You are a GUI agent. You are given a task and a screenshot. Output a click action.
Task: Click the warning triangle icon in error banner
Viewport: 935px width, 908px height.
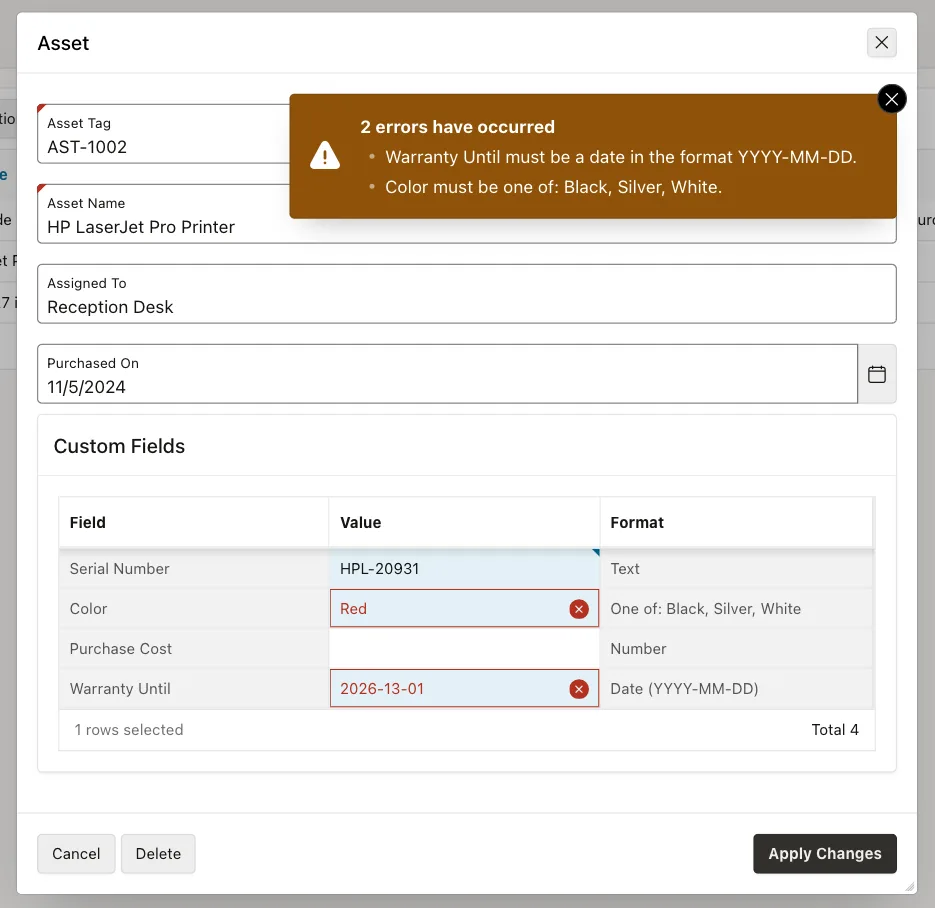[x=325, y=156]
